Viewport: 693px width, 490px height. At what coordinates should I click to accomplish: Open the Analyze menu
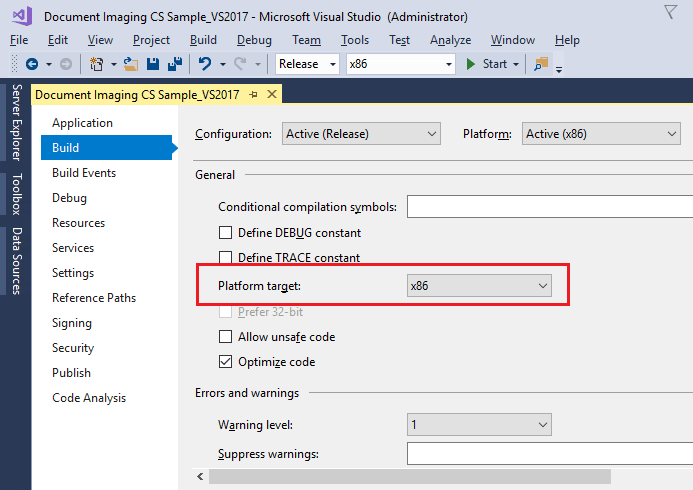(x=450, y=40)
